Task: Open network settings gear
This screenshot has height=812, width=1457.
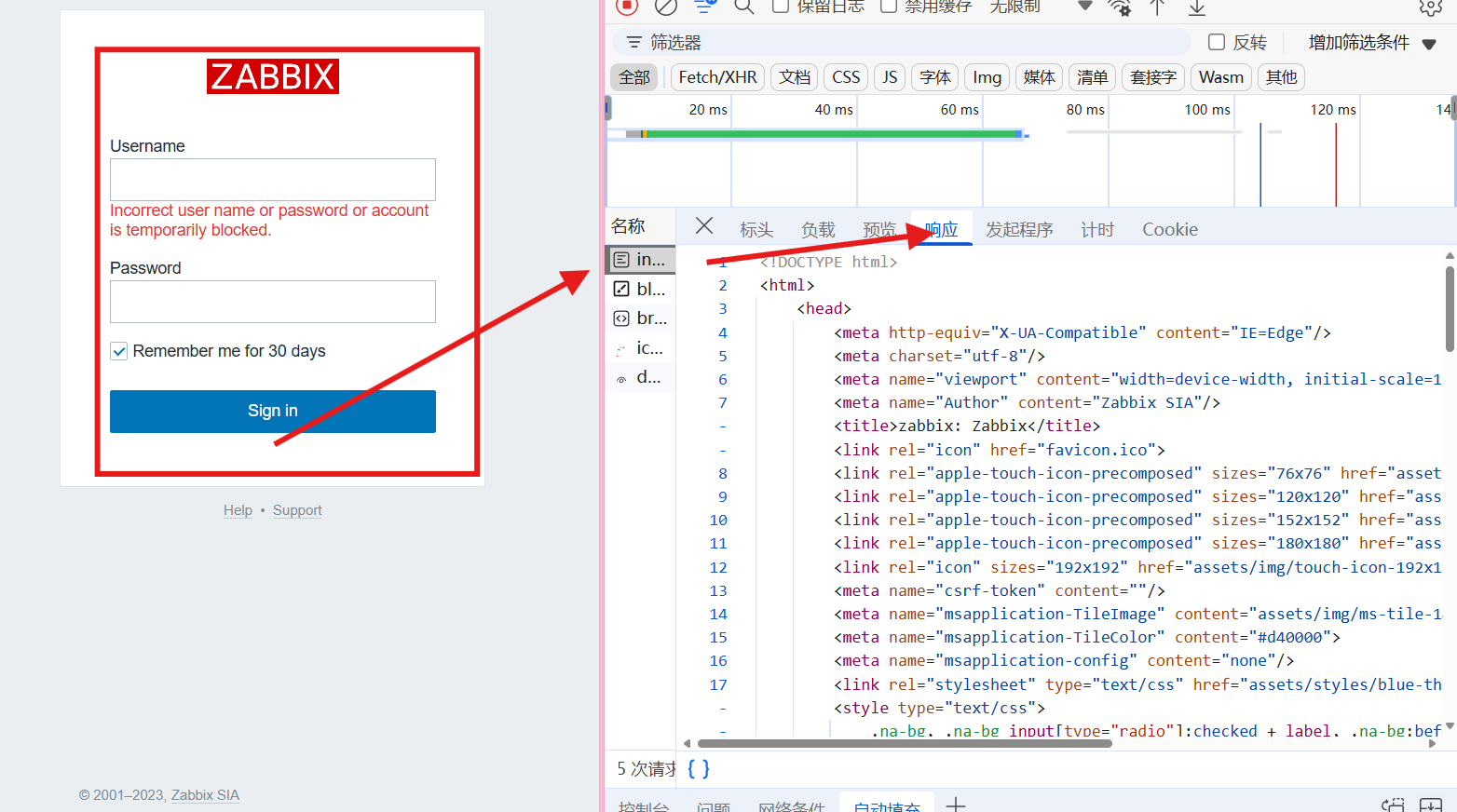Action: tap(1431, 7)
